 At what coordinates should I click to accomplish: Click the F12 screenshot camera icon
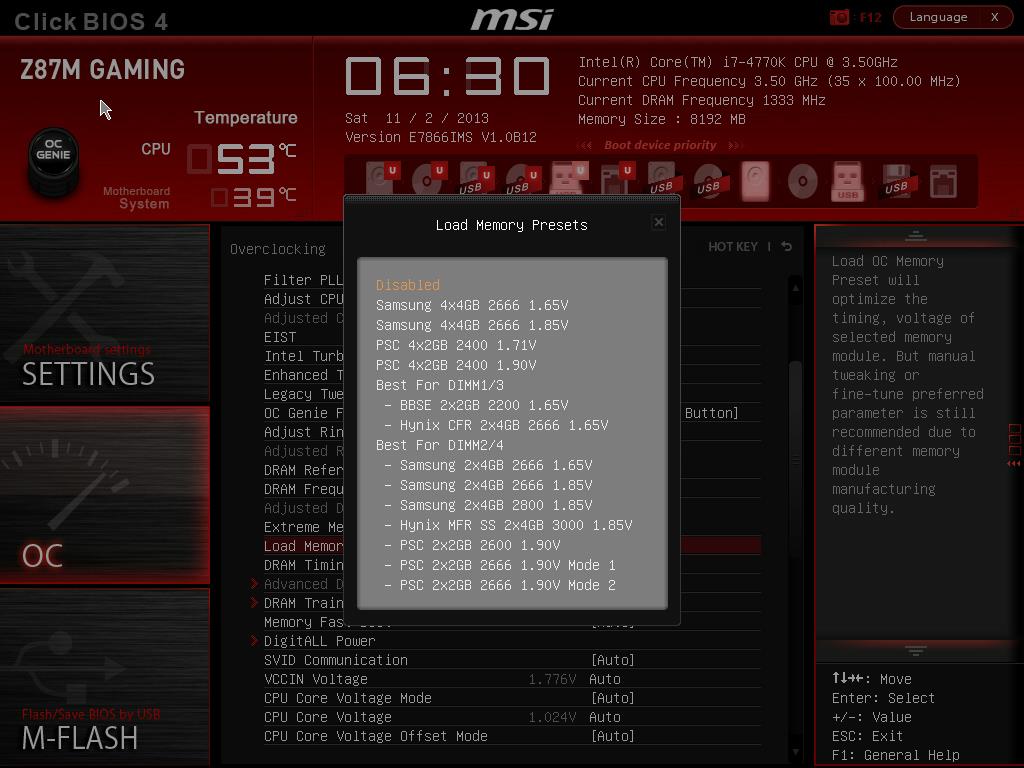click(839, 17)
